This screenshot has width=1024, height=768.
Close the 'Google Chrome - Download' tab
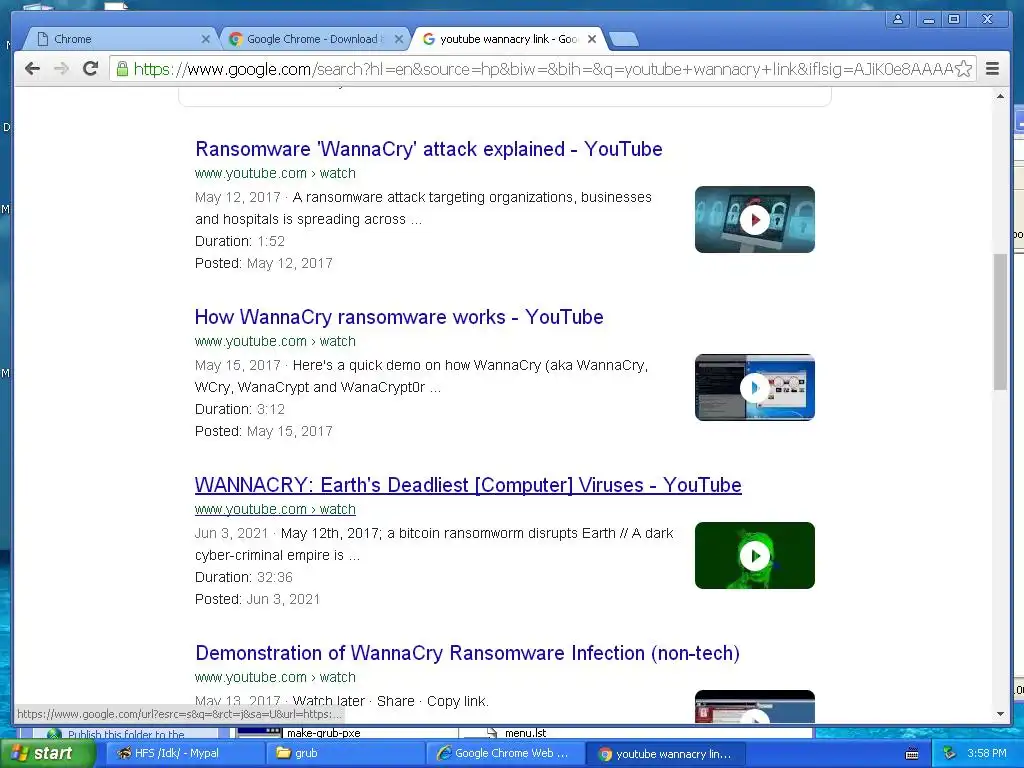[398, 39]
